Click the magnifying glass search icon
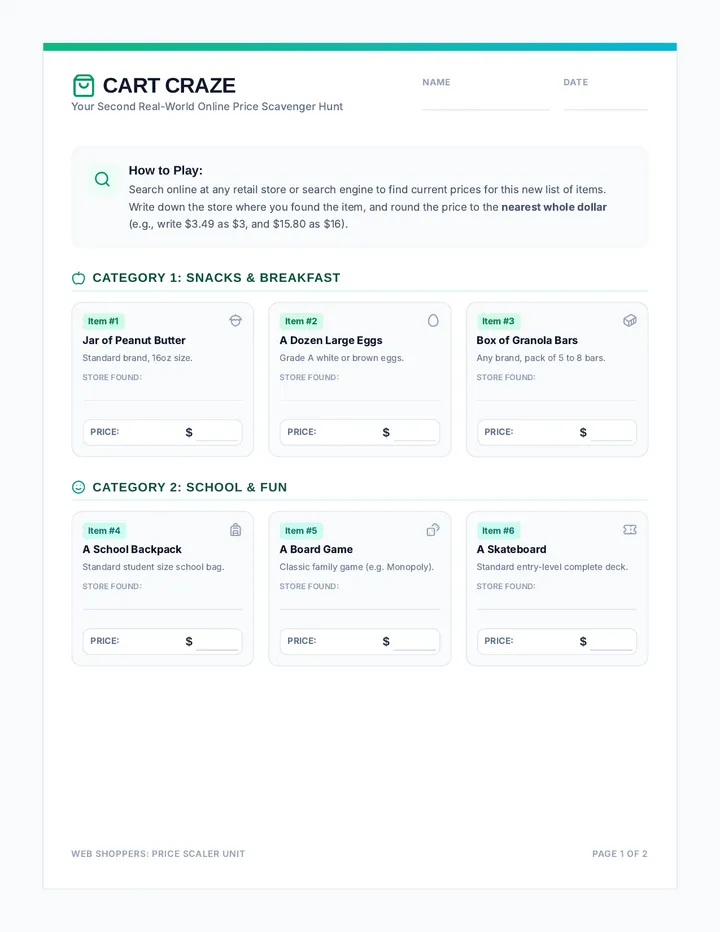Viewport: 720px width, 932px height. point(102,179)
